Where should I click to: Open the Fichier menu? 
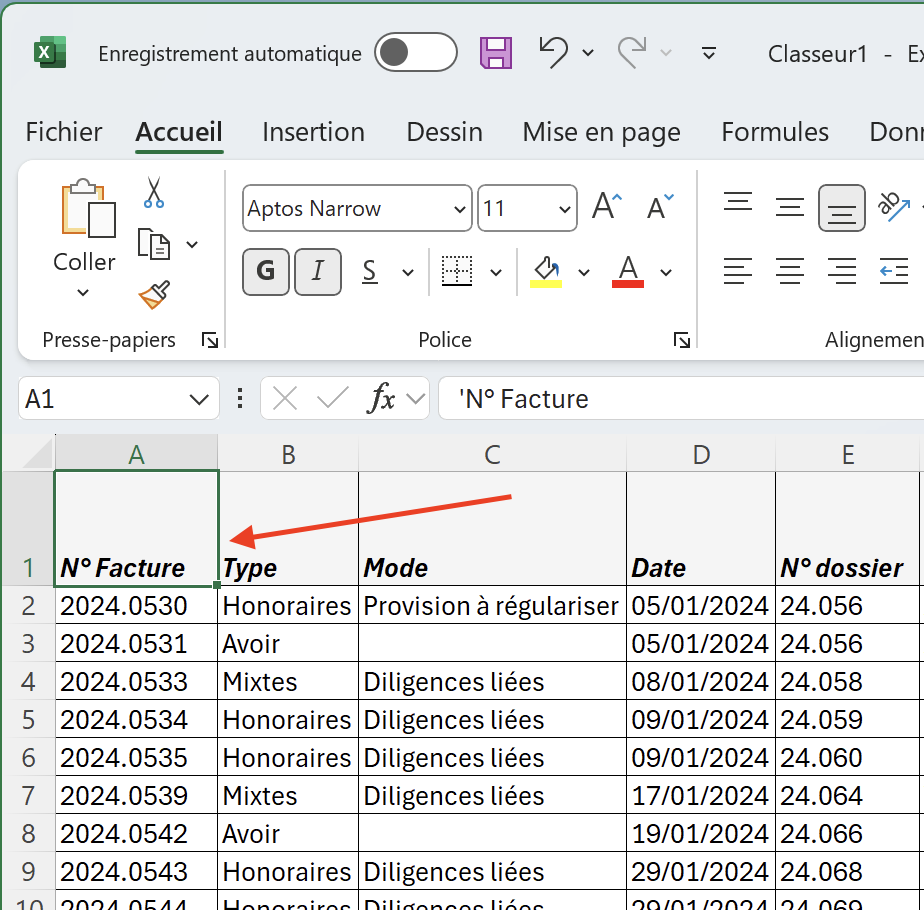pos(64,132)
